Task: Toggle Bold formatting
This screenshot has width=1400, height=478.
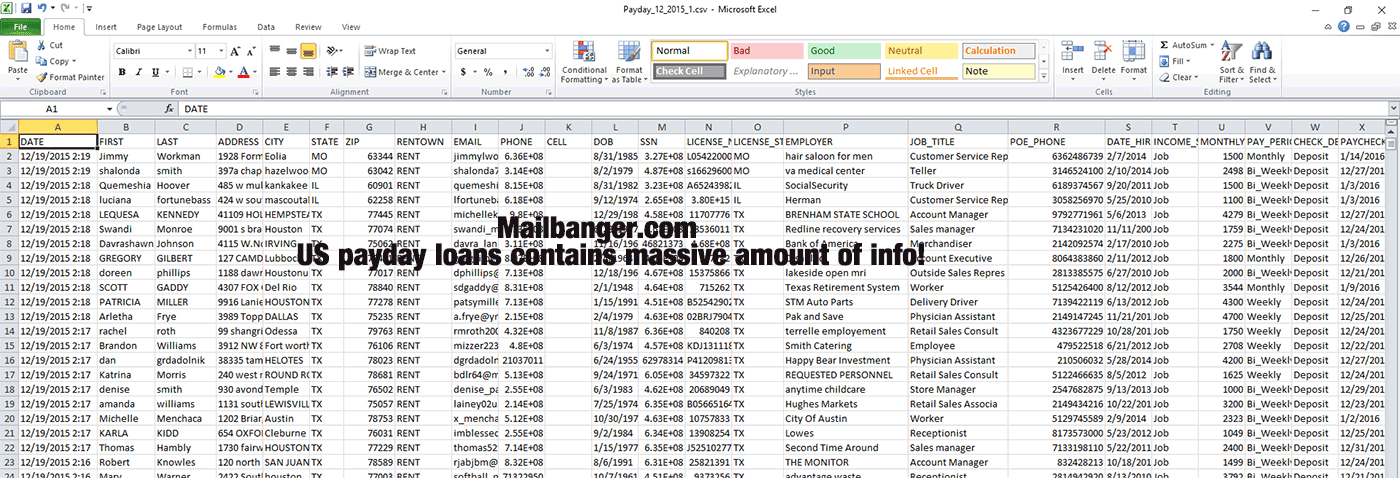Action: click(123, 72)
